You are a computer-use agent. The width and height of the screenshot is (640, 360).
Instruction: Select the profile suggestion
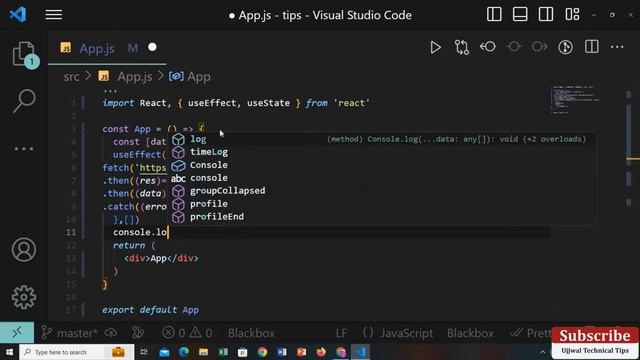tap(384, 204)
